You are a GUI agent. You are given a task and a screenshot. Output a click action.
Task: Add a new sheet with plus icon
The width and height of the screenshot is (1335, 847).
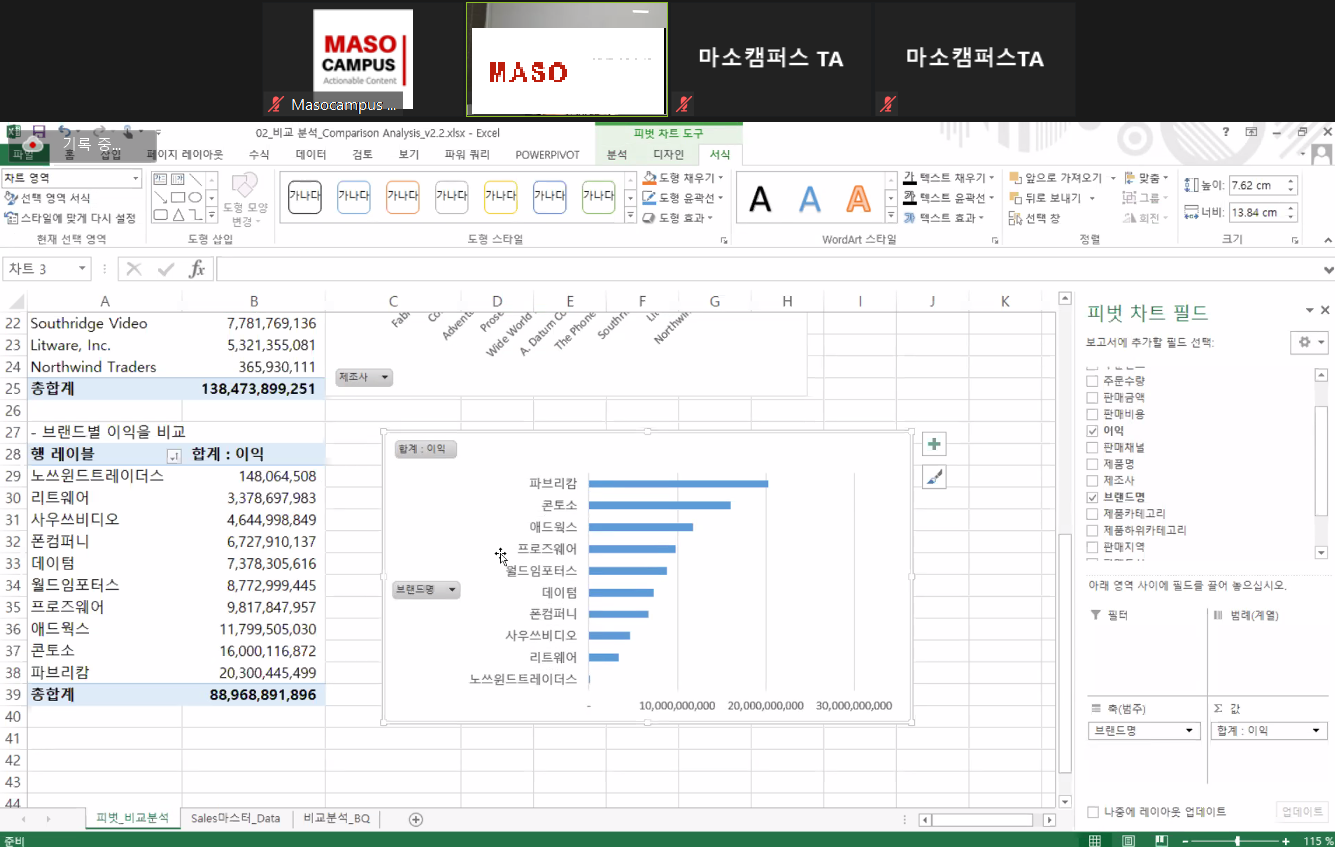[416, 819]
